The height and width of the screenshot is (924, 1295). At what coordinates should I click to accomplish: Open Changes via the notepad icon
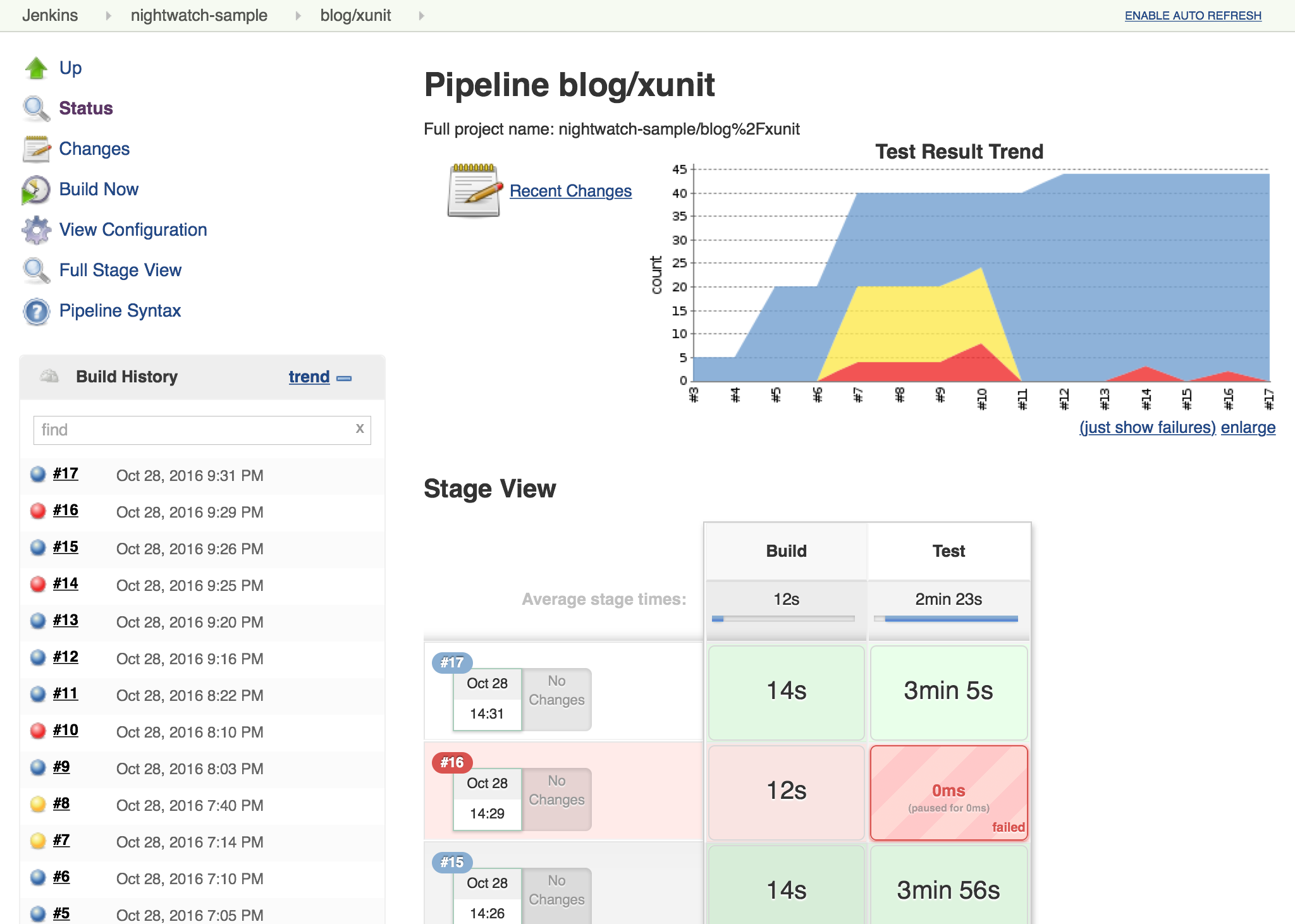pyautogui.click(x=36, y=149)
